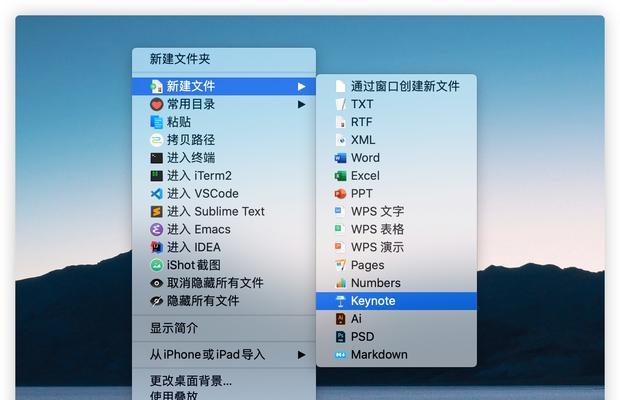Expand the 常用目录 submenu arrow
The width and height of the screenshot is (620, 400).
302,104
